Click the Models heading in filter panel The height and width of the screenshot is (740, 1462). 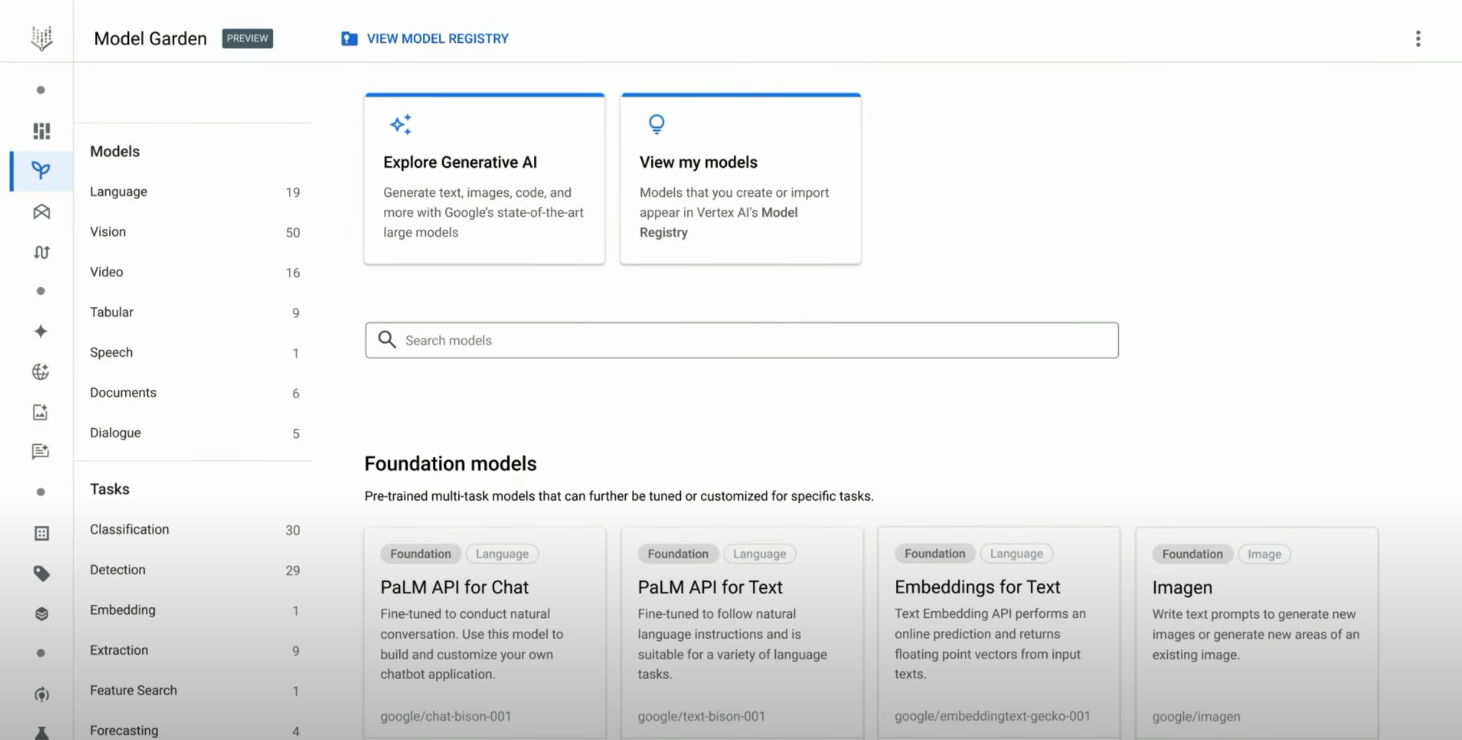coord(115,152)
